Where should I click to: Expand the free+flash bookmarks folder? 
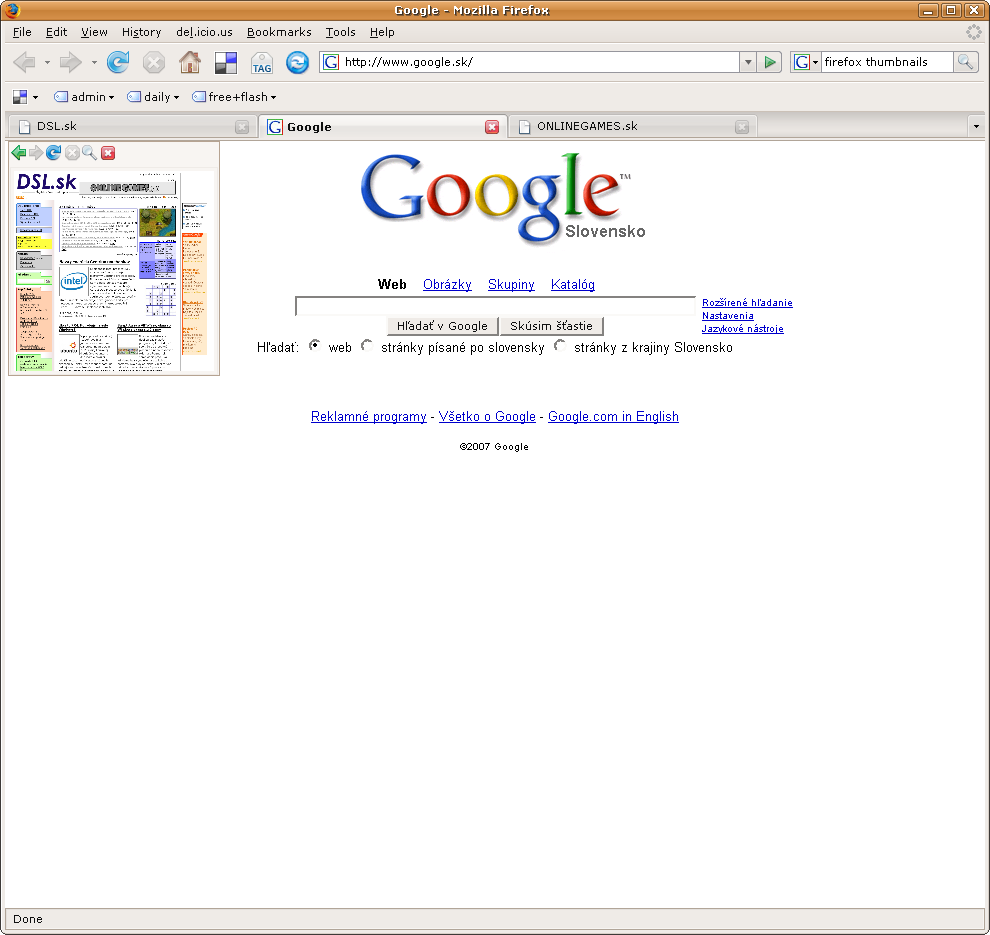pos(234,97)
